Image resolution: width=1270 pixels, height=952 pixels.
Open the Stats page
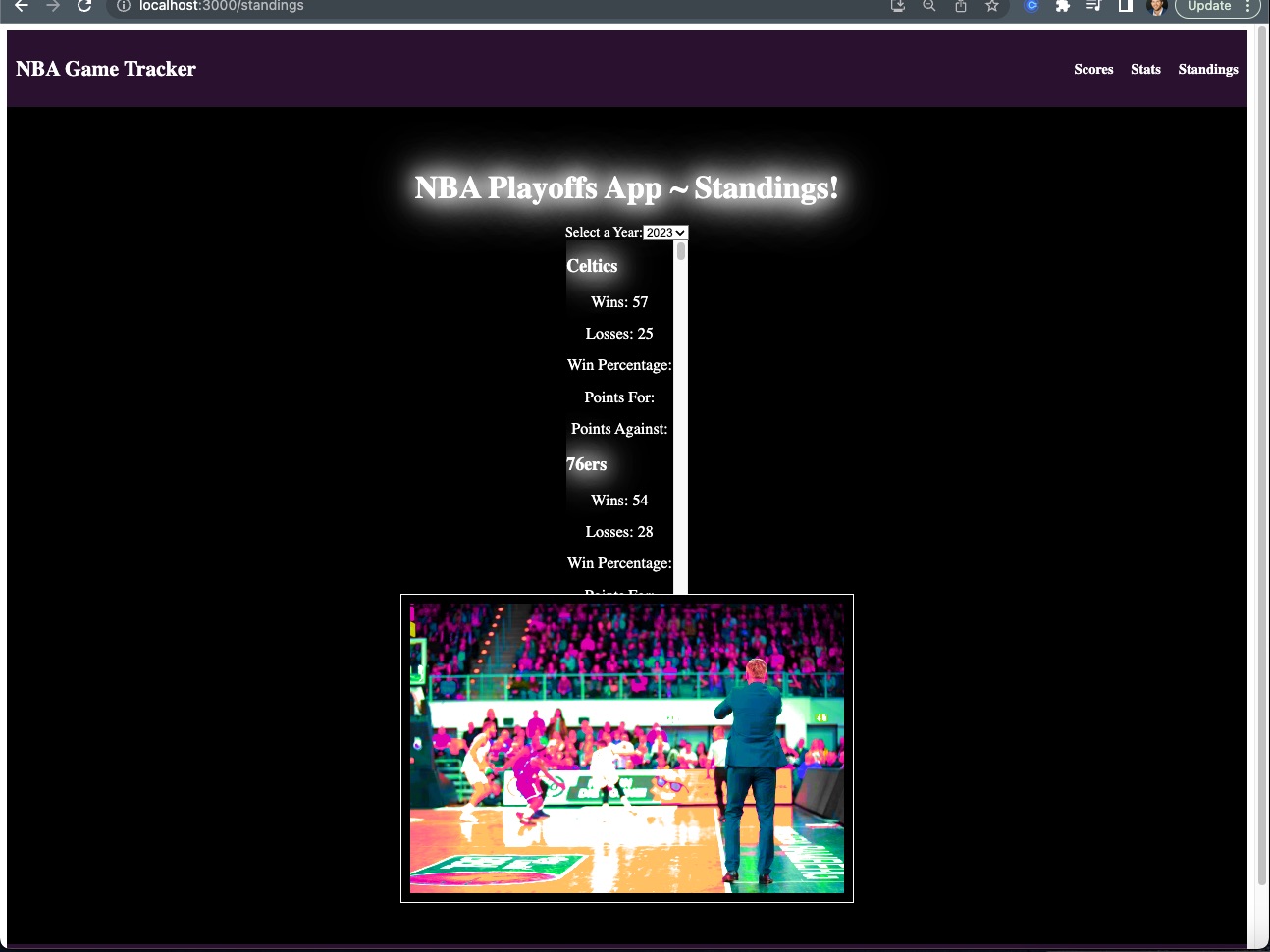(1145, 69)
